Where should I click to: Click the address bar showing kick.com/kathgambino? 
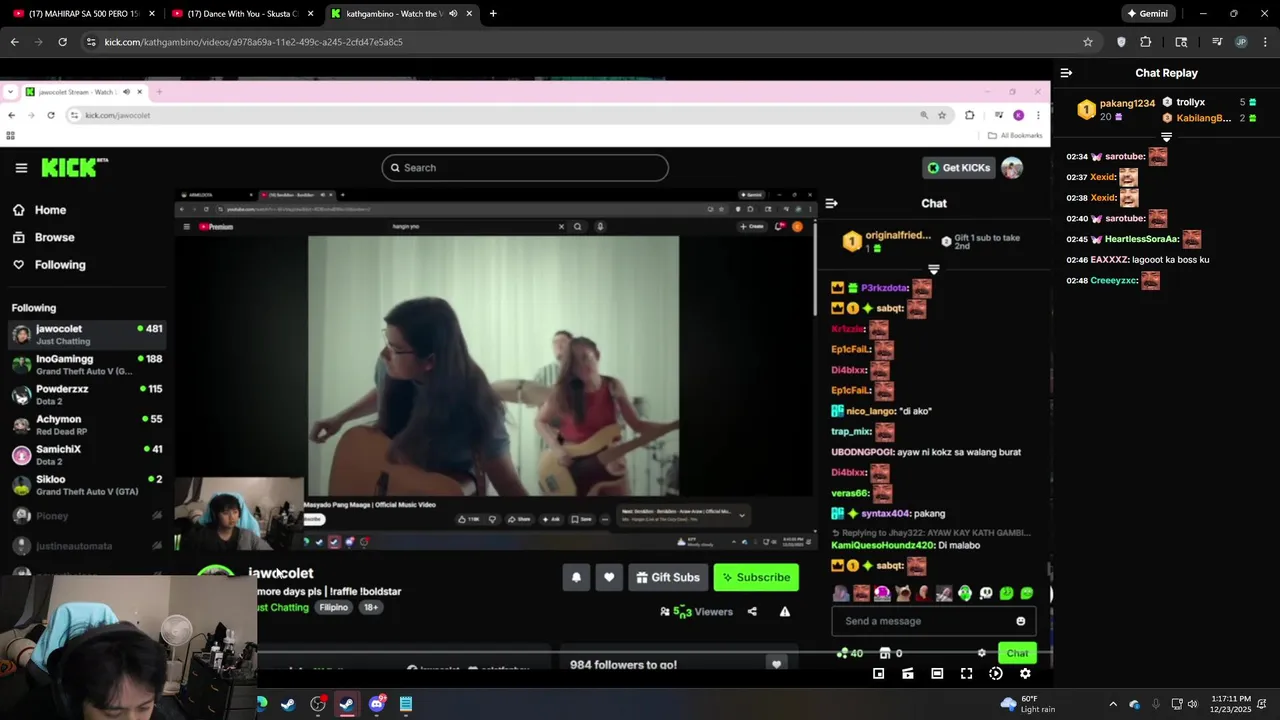point(590,42)
